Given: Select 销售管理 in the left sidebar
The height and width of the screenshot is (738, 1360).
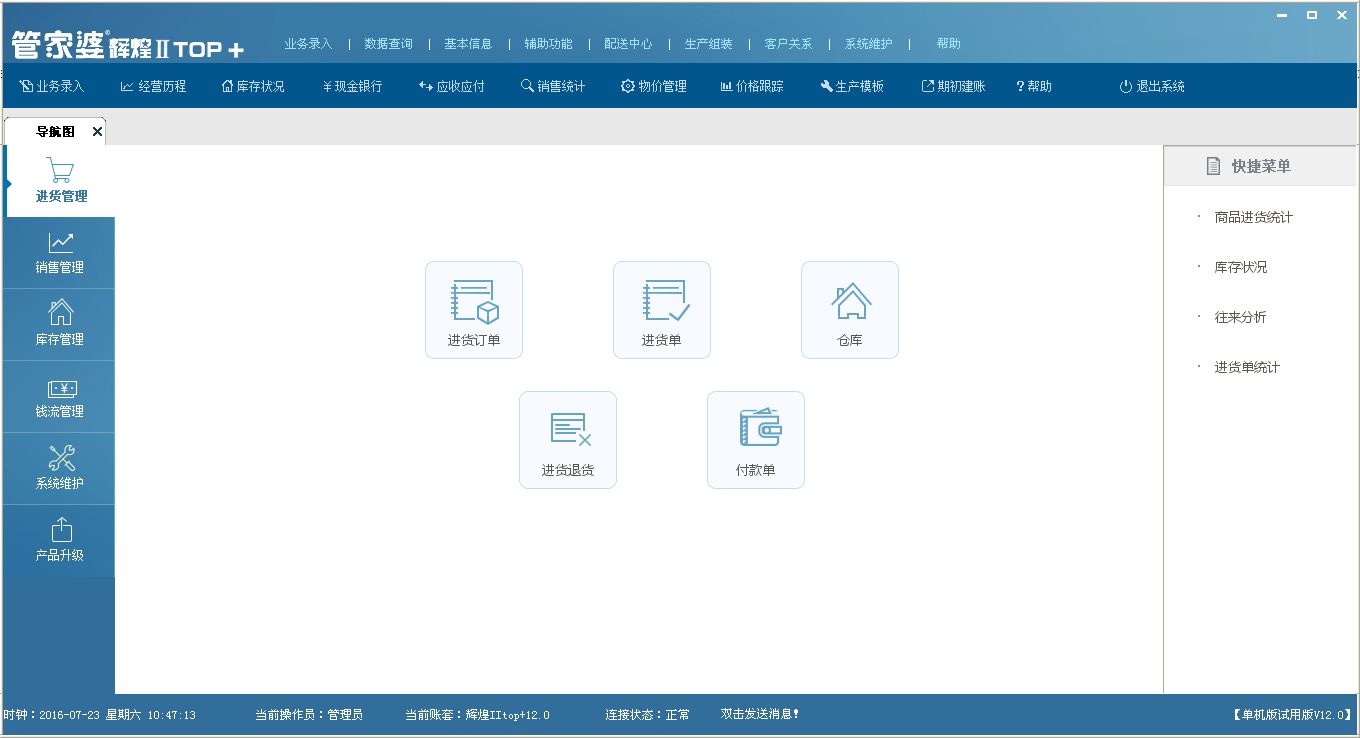Looking at the screenshot, I should pos(59,252).
